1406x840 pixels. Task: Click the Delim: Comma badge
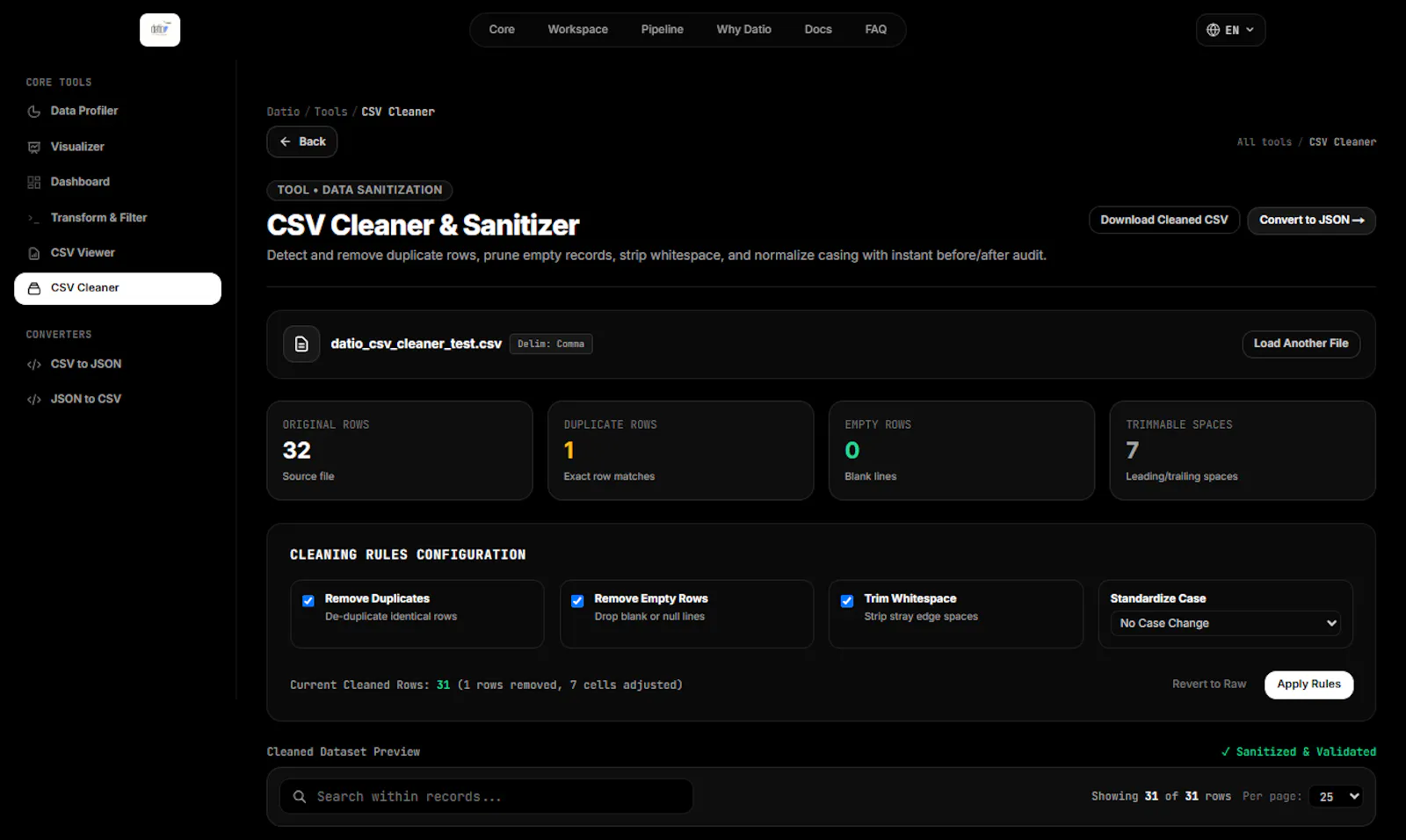[551, 344]
